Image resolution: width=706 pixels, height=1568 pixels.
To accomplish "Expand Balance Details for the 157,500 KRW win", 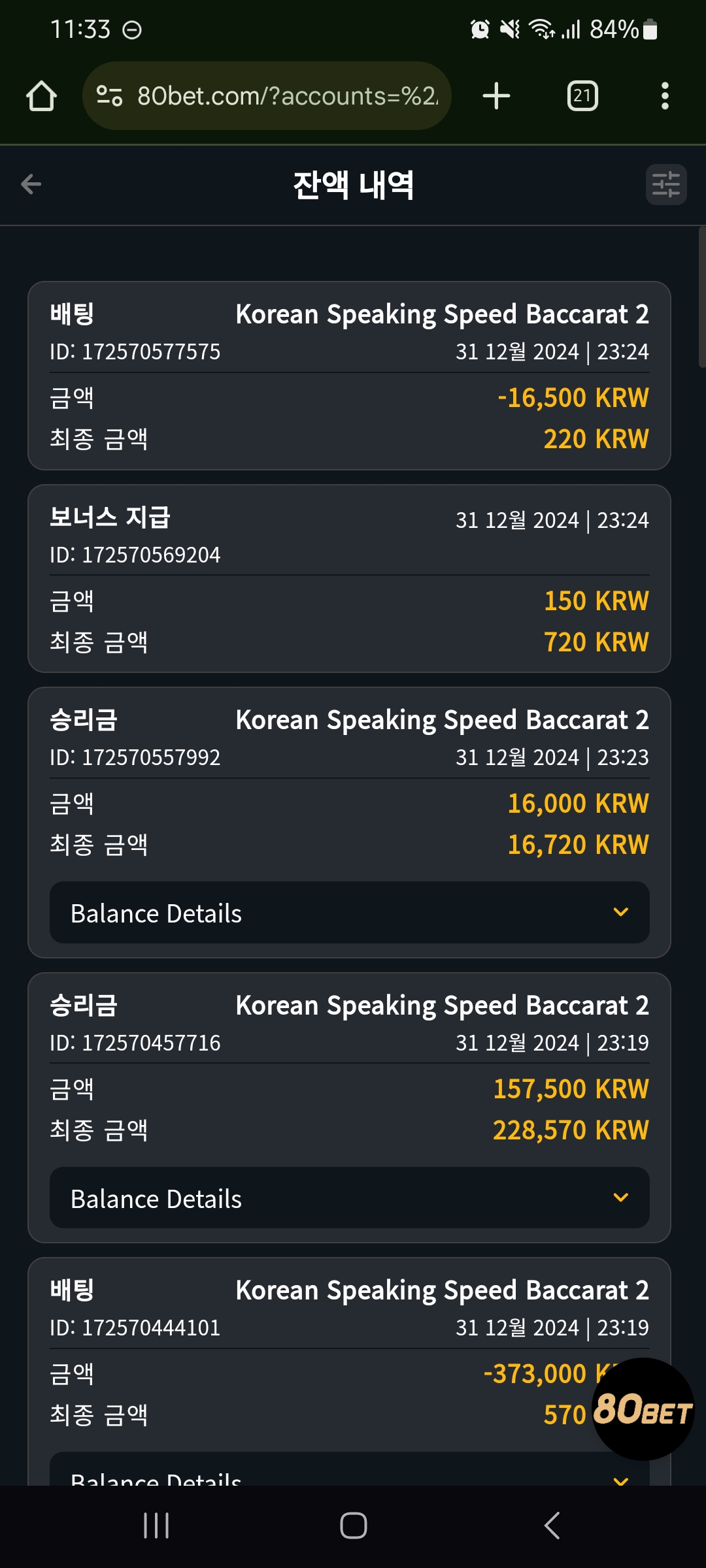I will point(350,1198).
